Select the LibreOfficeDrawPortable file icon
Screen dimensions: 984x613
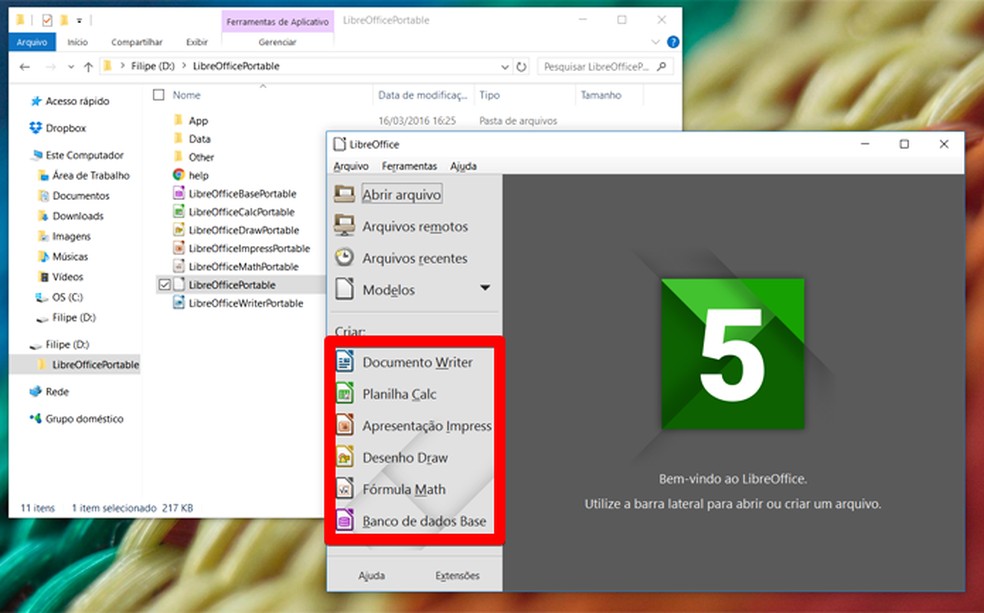point(179,230)
